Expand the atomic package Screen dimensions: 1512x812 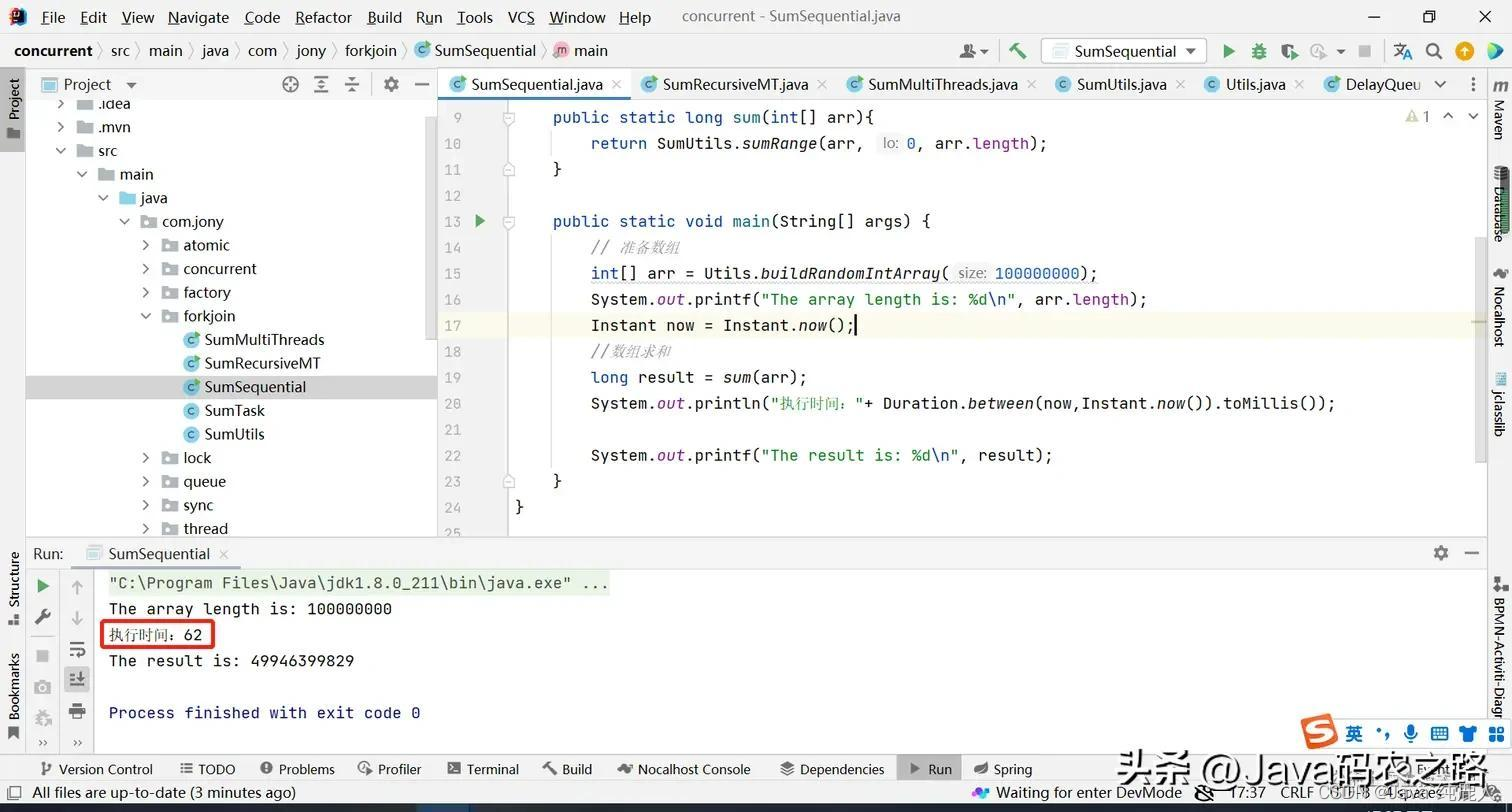(x=145, y=245)
